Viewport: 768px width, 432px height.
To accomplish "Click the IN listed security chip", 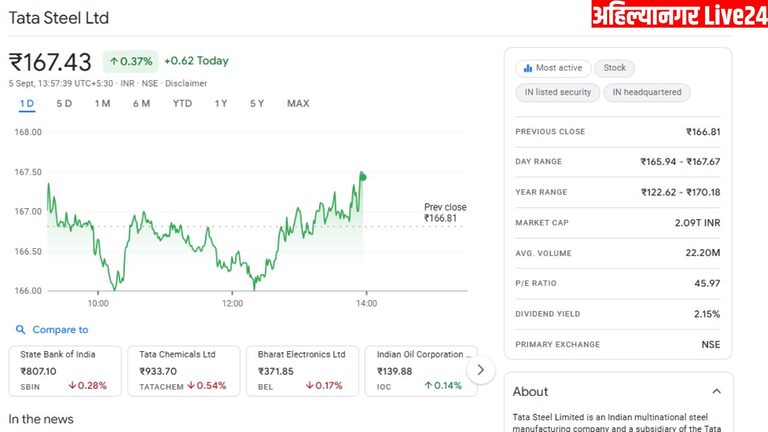I will [557, 92].
